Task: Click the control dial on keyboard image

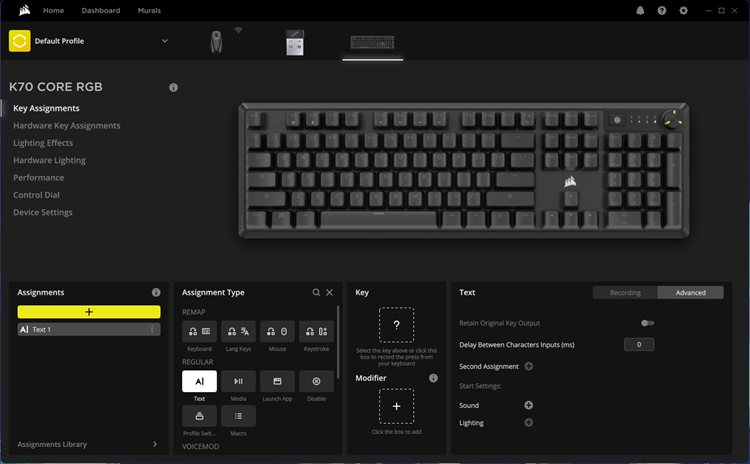Action: point(673,120)
